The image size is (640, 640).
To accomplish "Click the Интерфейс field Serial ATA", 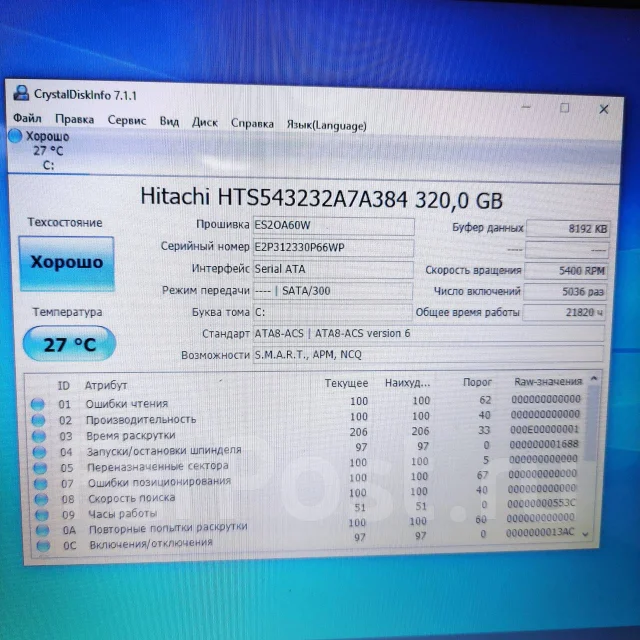I will [x=333, y=269].
